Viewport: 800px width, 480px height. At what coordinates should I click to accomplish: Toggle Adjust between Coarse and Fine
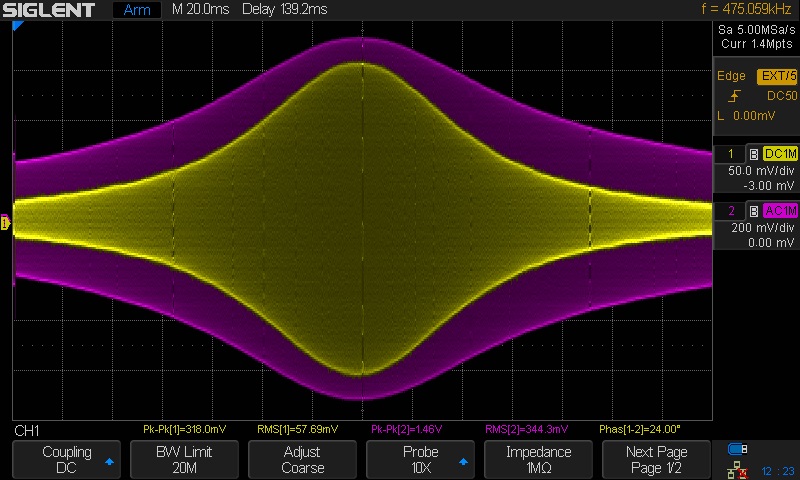[302, 460]
